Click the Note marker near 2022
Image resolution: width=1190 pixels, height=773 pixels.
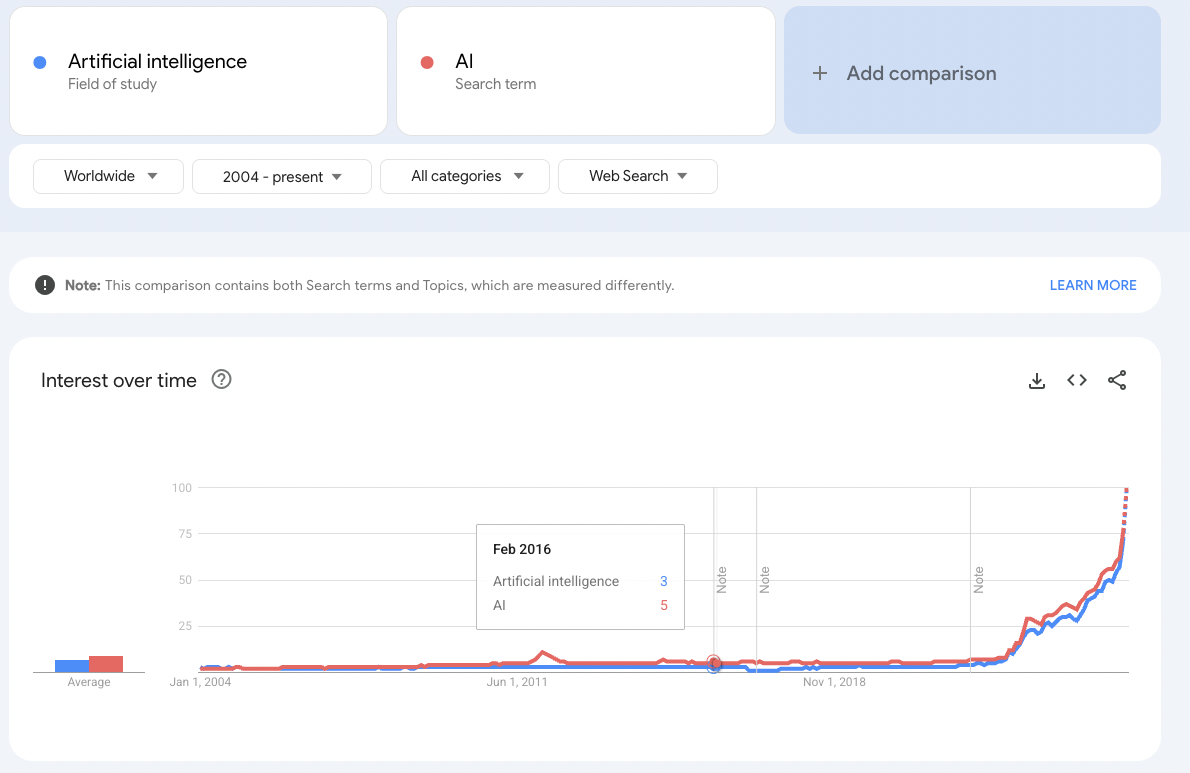click(x=978, y=580)
